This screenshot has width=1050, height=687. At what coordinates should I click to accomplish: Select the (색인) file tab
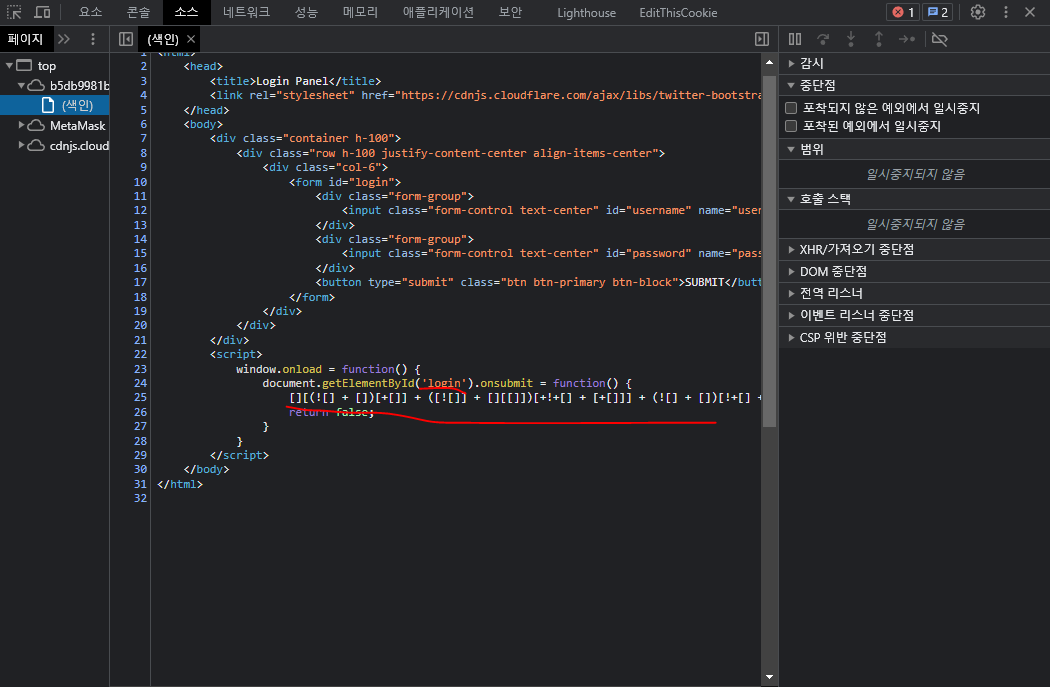click(x=163, y=39)
